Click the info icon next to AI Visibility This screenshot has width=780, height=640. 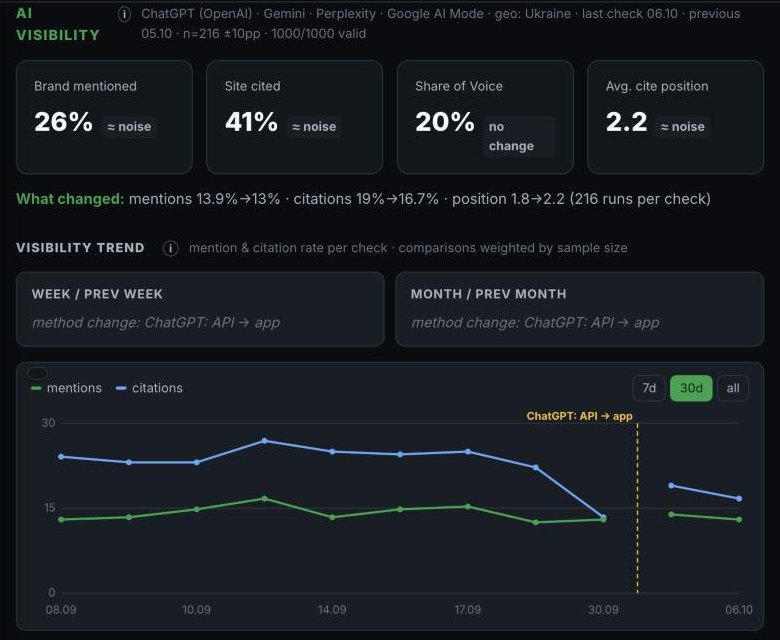[x=124, y=14]
